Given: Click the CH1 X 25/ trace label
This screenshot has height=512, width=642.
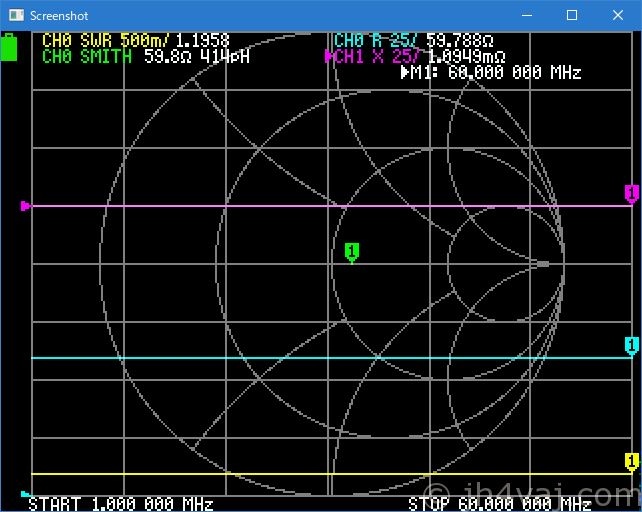Looking at the screenshot, I should click(x=376, y=57).
